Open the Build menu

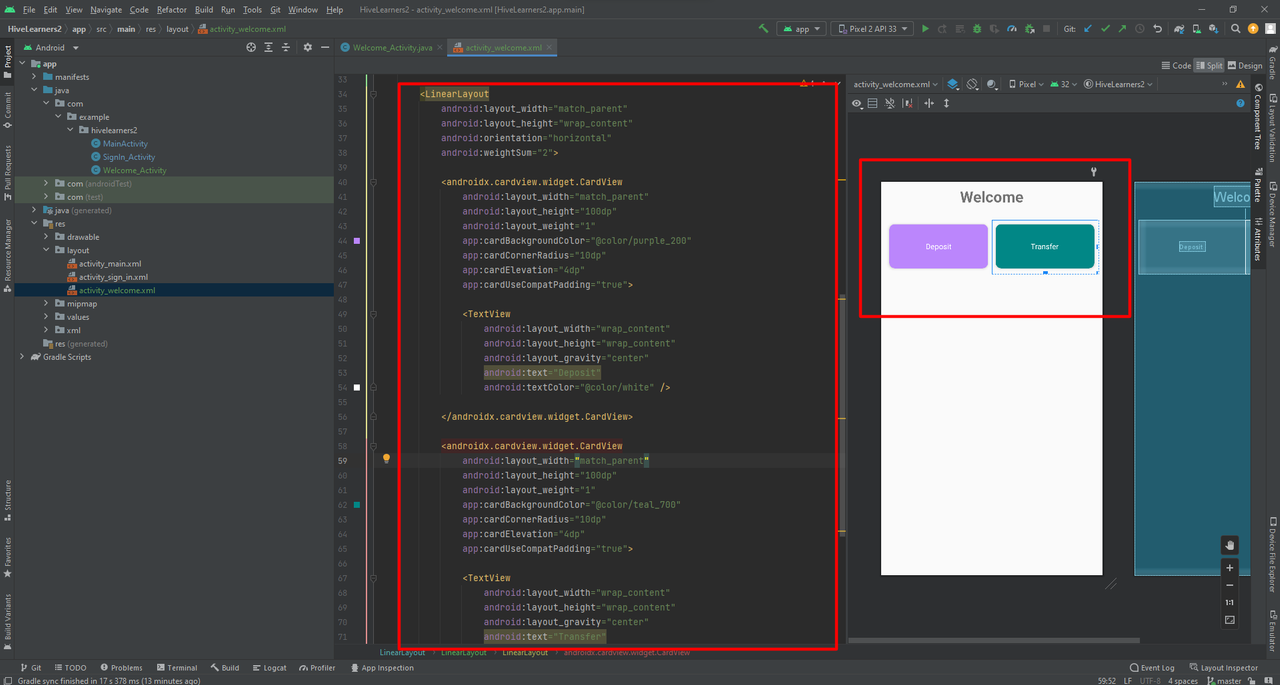(204, 9)
